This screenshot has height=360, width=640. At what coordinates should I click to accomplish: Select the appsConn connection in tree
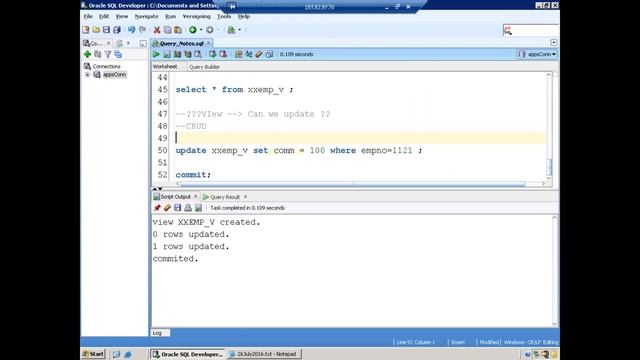pos(114,75)
